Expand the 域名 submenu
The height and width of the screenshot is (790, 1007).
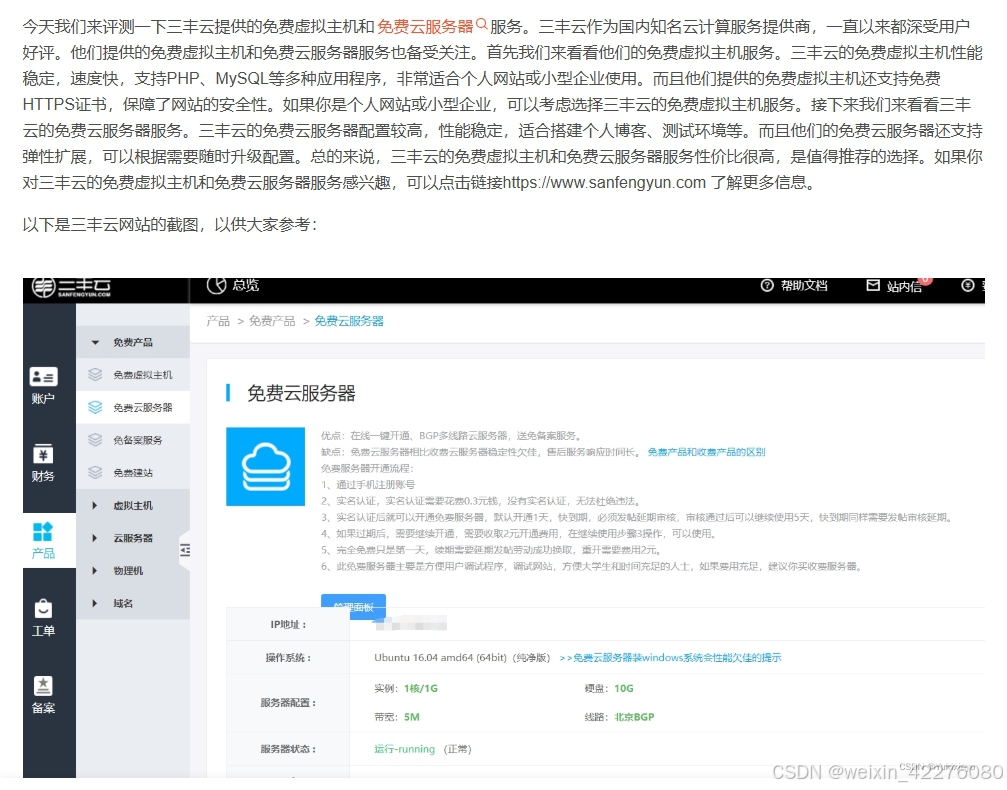tap(129, 604)
